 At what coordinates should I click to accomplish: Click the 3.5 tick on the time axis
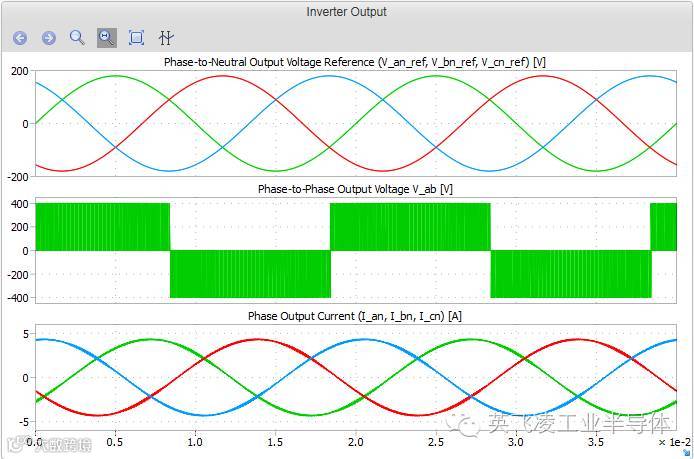tap(596, 442)
